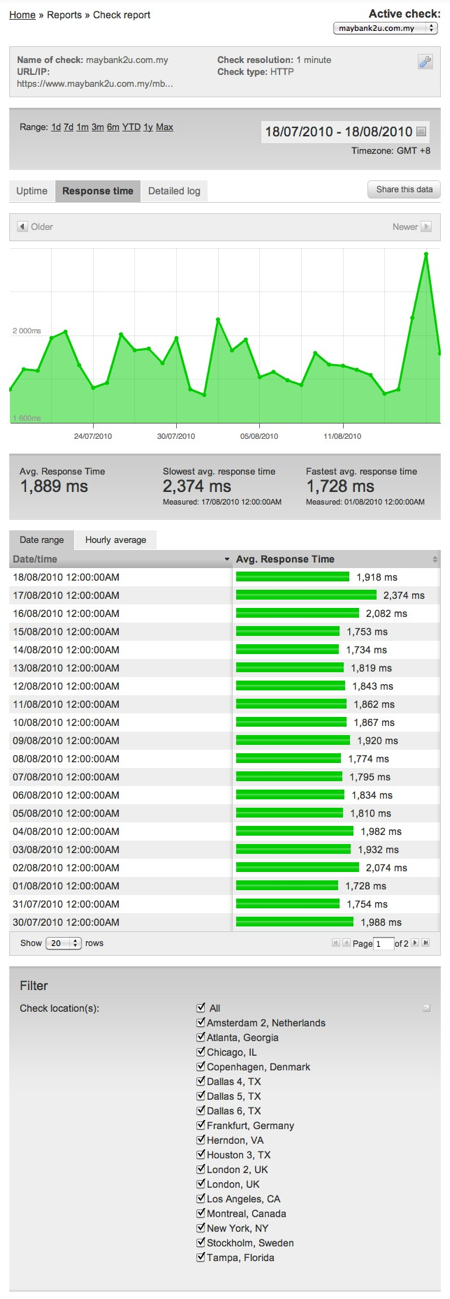
Task: Click the Date/time column header
Action: point(122,559)
